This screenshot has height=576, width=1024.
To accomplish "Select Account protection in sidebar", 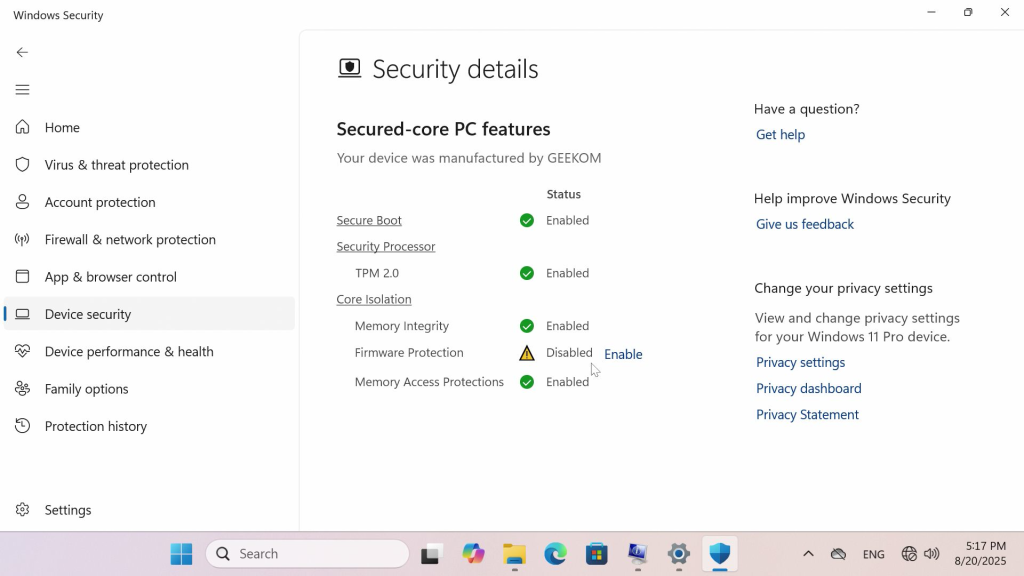I will point(149,202).
